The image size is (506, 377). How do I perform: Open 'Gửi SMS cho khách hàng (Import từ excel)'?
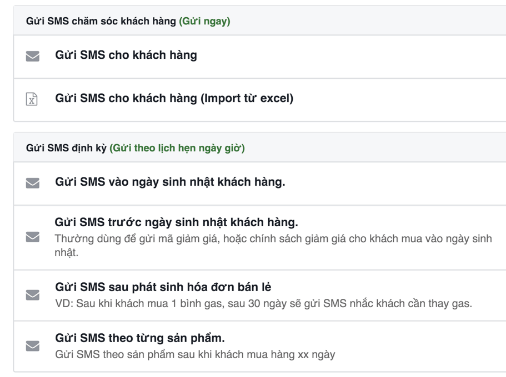pos(174,98)
